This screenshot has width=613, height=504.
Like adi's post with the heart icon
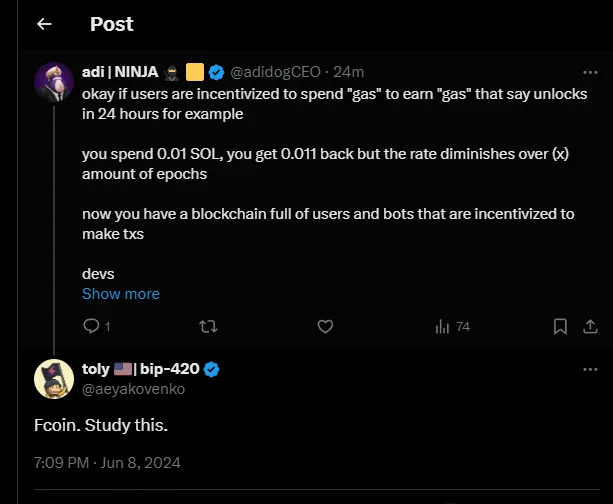pyautogui.click(x=324, y=326)
